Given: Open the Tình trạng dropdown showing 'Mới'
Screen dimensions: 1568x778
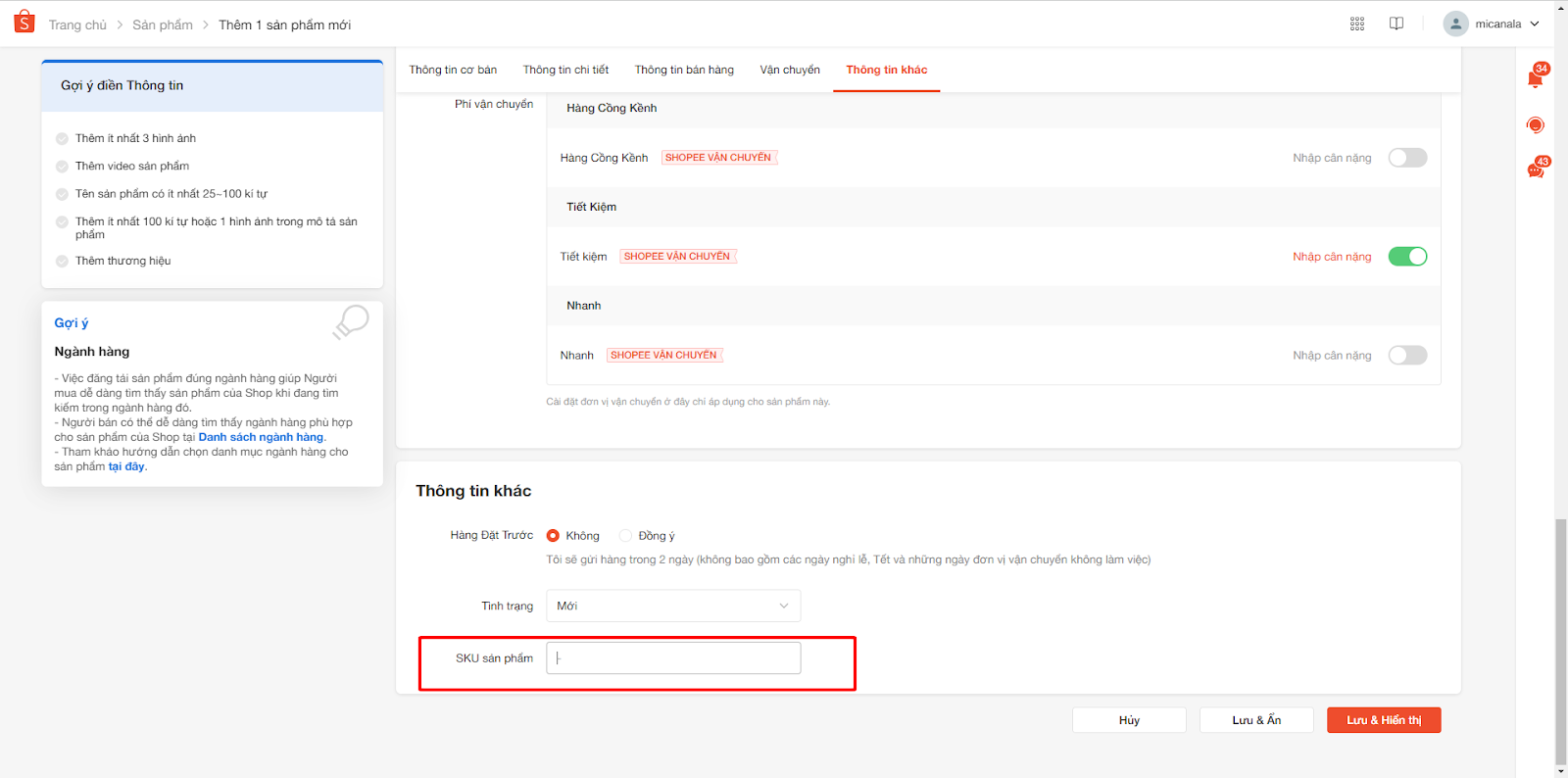Looking at the screenshot, I should tap(673, 606).
